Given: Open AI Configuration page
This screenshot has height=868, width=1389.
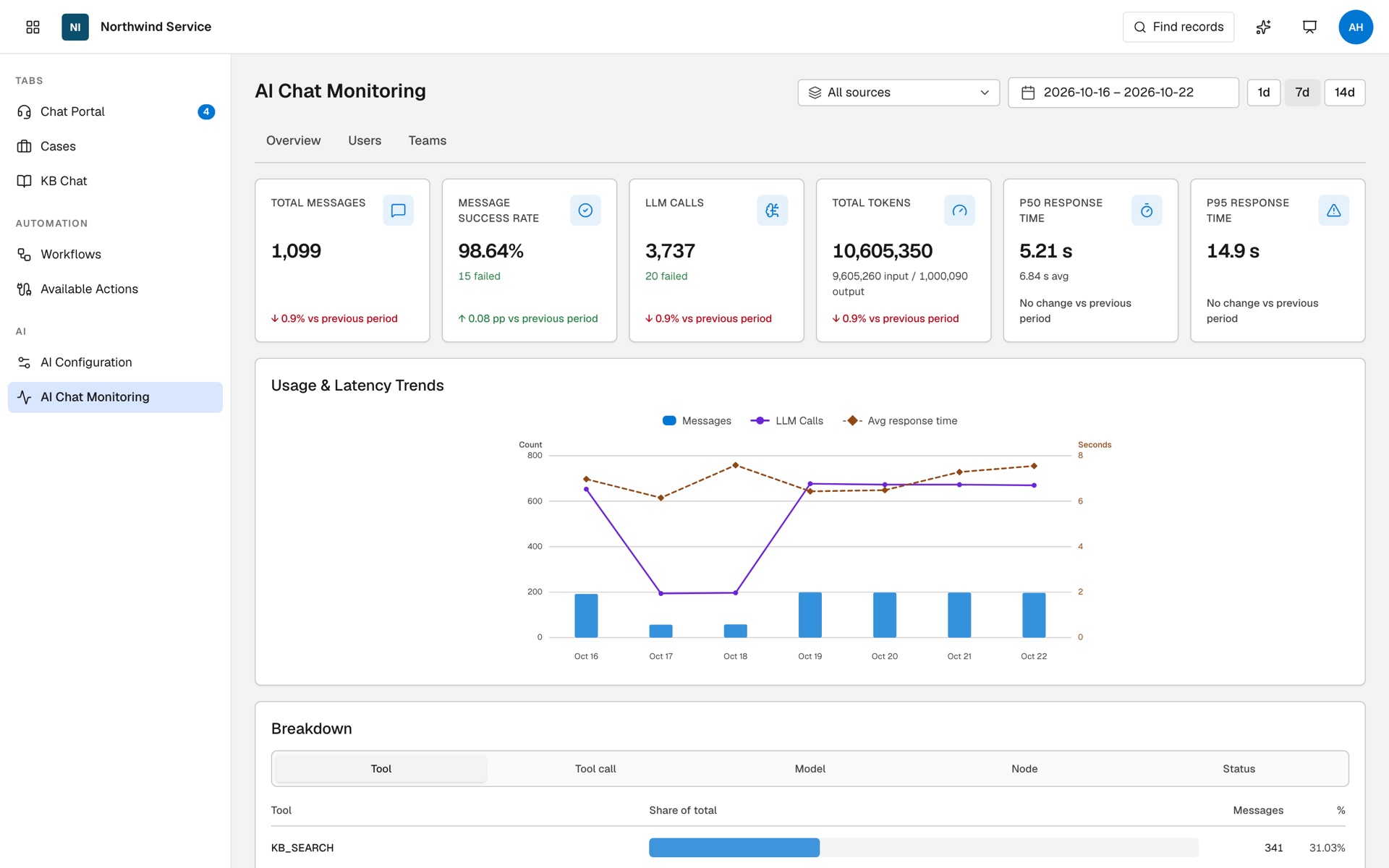Looking at the screenshot, I should (115, 362).
